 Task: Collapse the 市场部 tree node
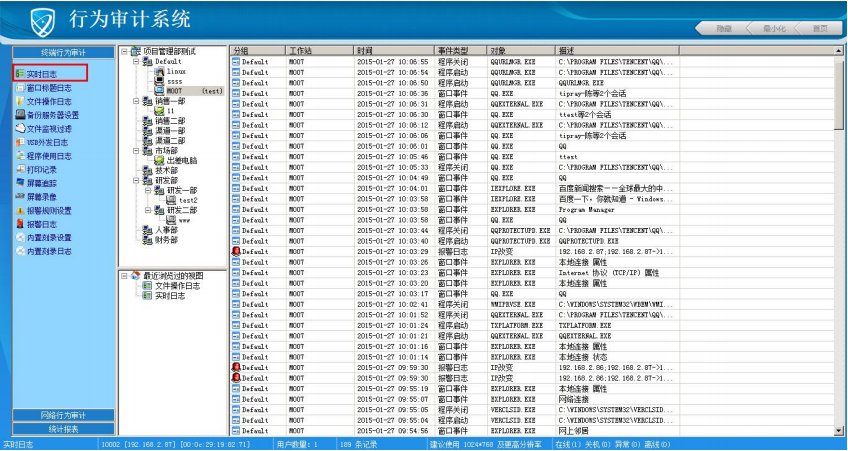136,150
